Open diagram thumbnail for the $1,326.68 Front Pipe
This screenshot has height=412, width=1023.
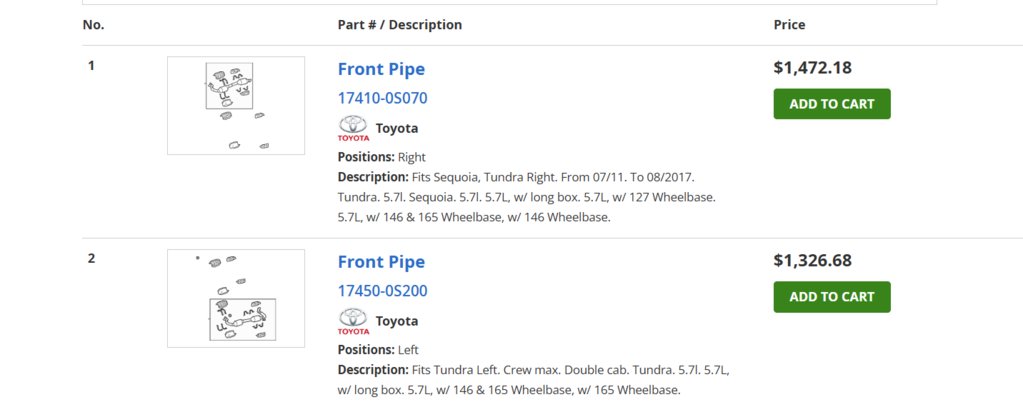pyautogui.click(x=236, y=298)
